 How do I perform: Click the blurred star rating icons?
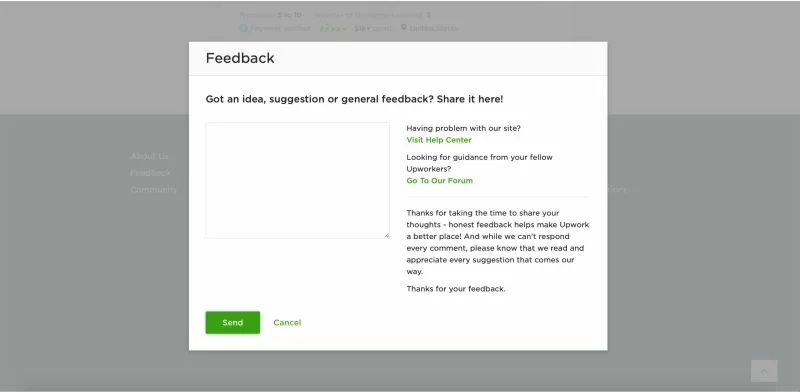332,29
